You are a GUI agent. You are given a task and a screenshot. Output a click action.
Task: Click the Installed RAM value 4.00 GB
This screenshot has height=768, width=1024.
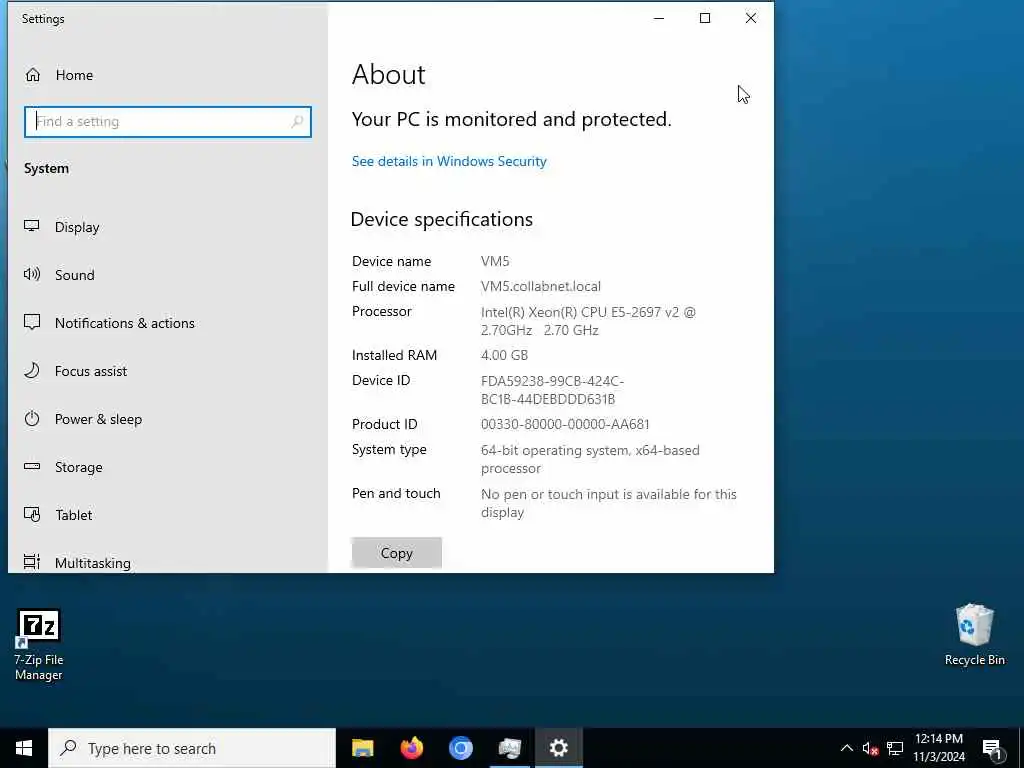pyautogui.click(x=504, y=355)
